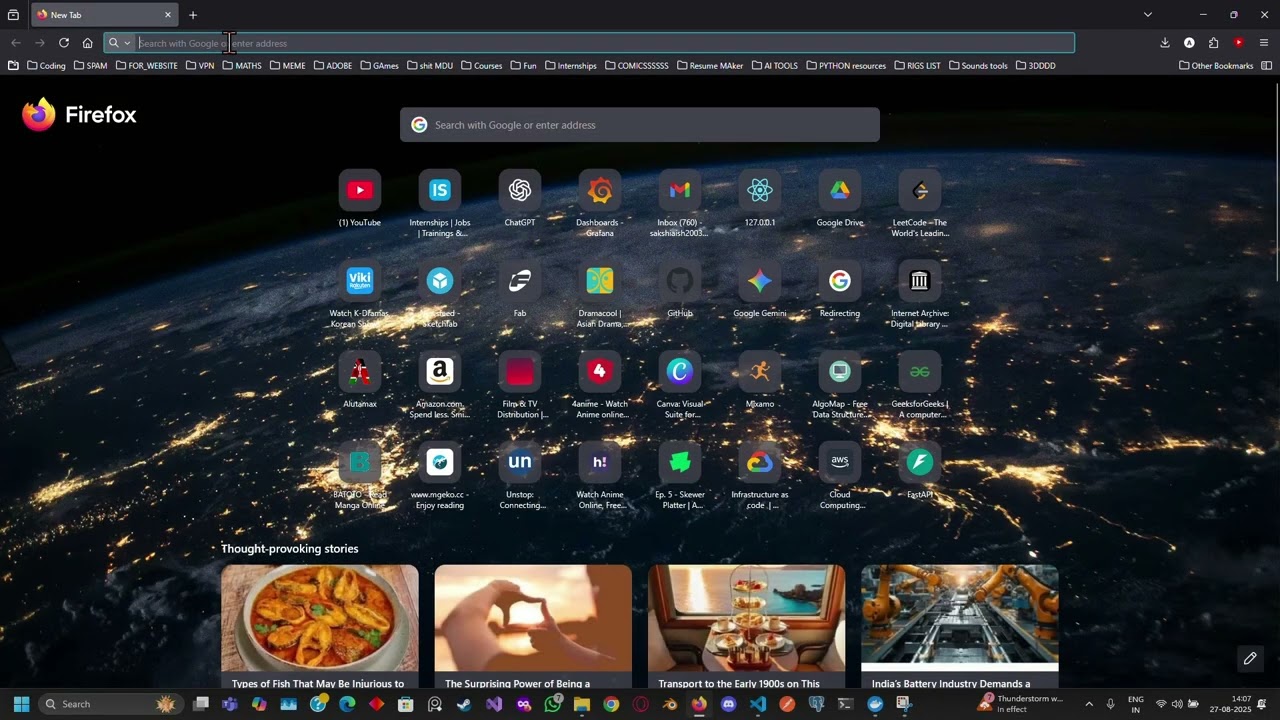1280x720 pixels.
Task: Open the Sounds tools bookmarks folder
Action: coord(978,66)
